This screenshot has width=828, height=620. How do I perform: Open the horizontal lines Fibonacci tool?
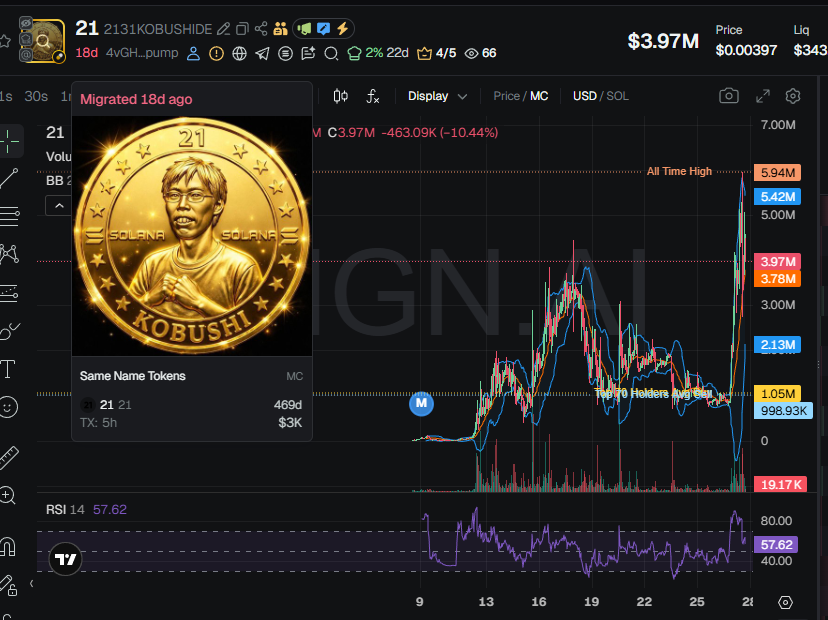coord(9,216)
